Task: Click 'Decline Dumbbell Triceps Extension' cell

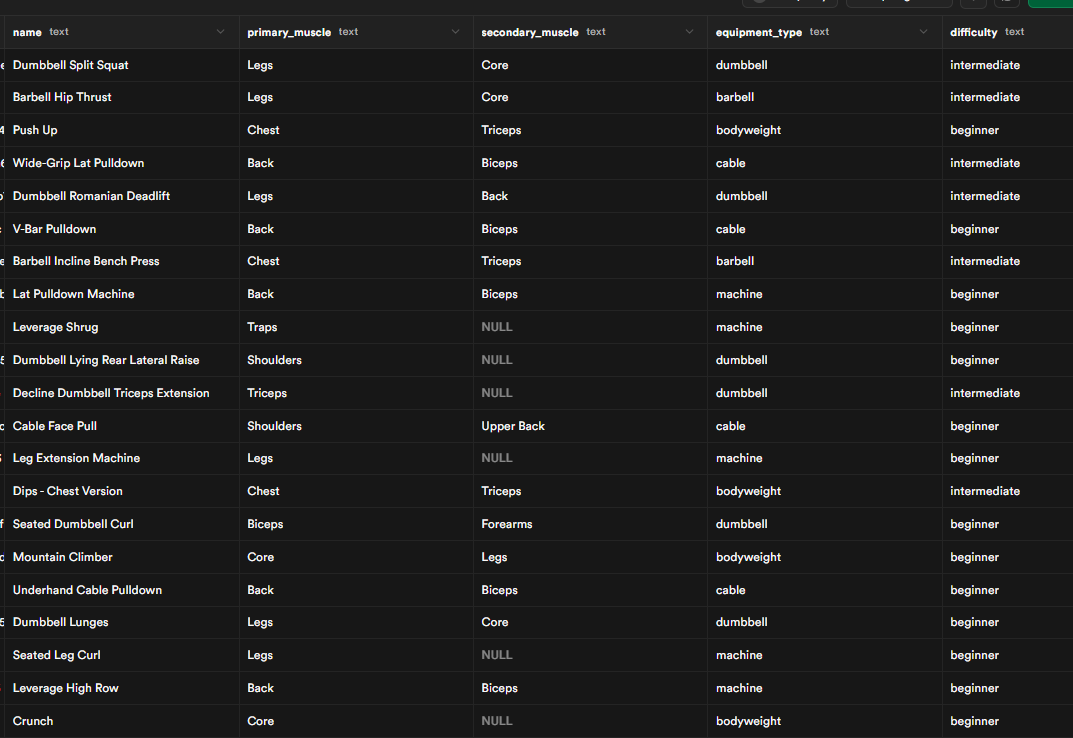Action: click(x=122, y=393)
